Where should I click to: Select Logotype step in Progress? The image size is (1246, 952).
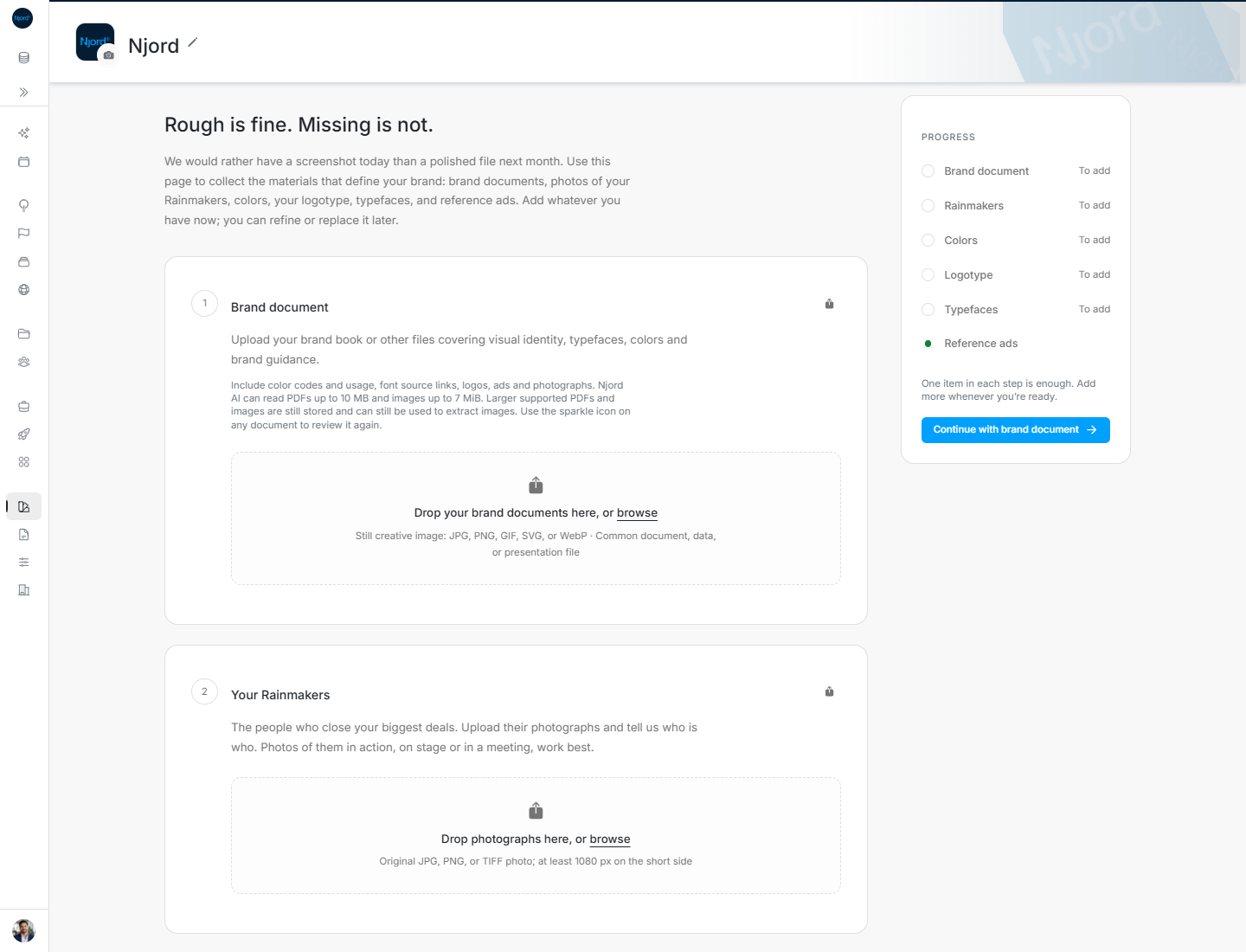tap(1016, 275)
